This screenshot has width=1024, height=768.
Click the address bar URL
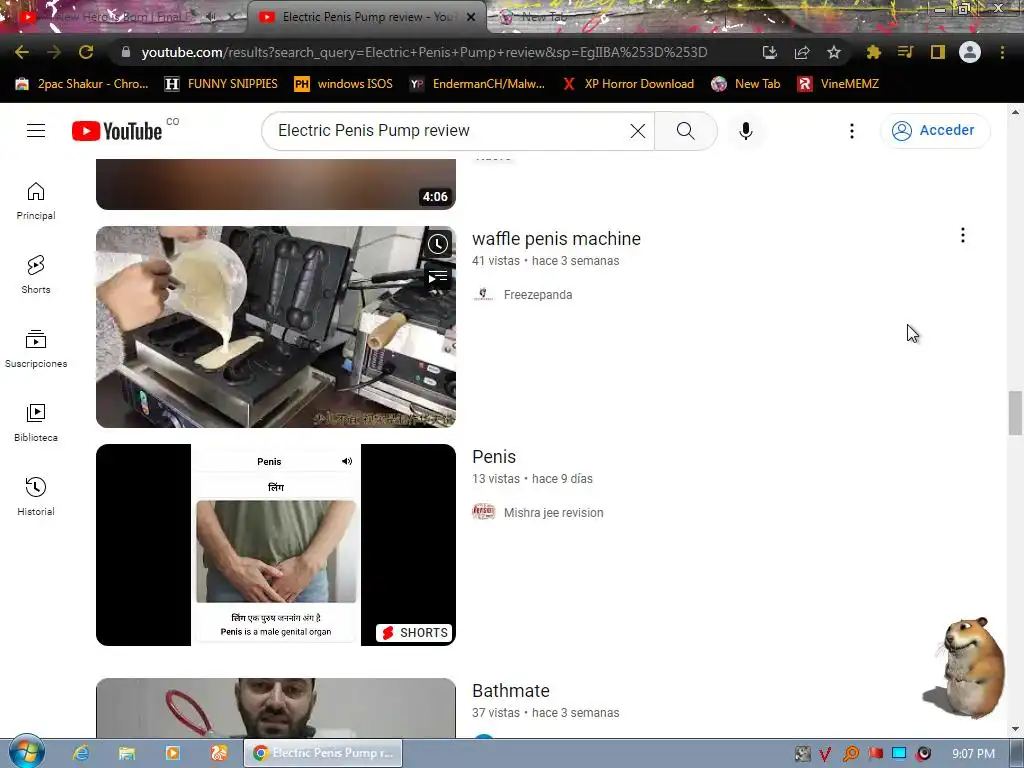point(424,52)
